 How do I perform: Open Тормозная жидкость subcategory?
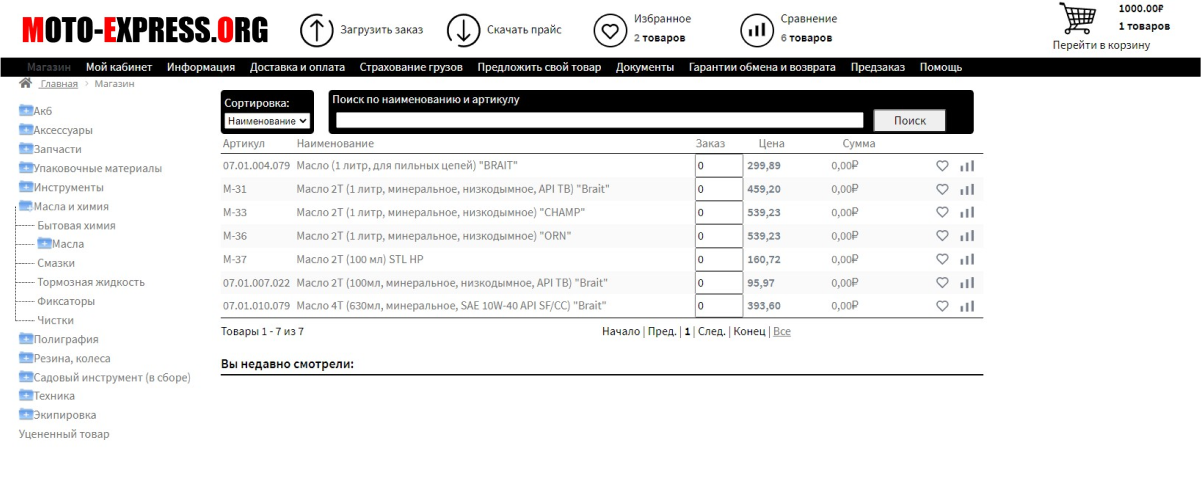point(91,282)
